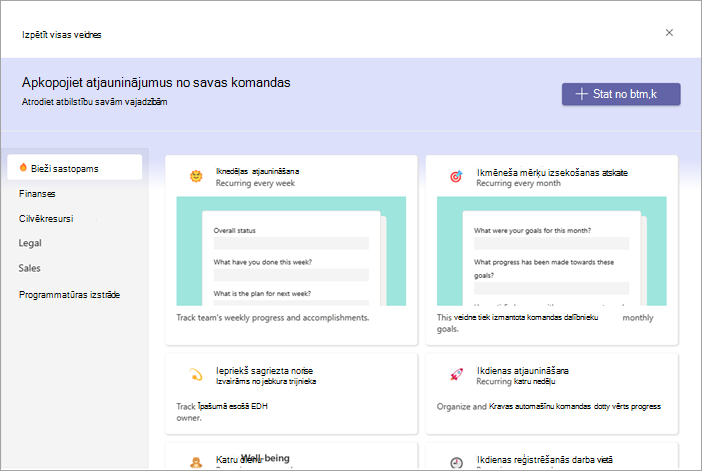Click the Apkopojiet atjauninājumus no savas komandas heading
The width and height of the screenshot is (702, 471).
click(156, 82)
